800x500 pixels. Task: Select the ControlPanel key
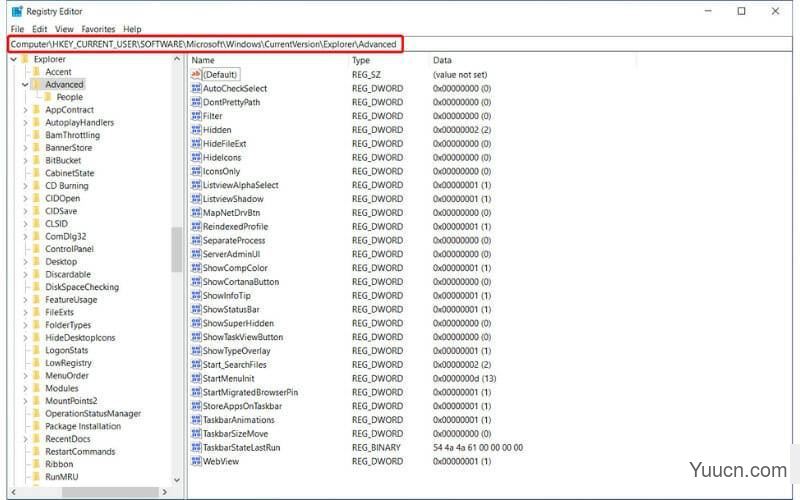click(x=69, y=249)
